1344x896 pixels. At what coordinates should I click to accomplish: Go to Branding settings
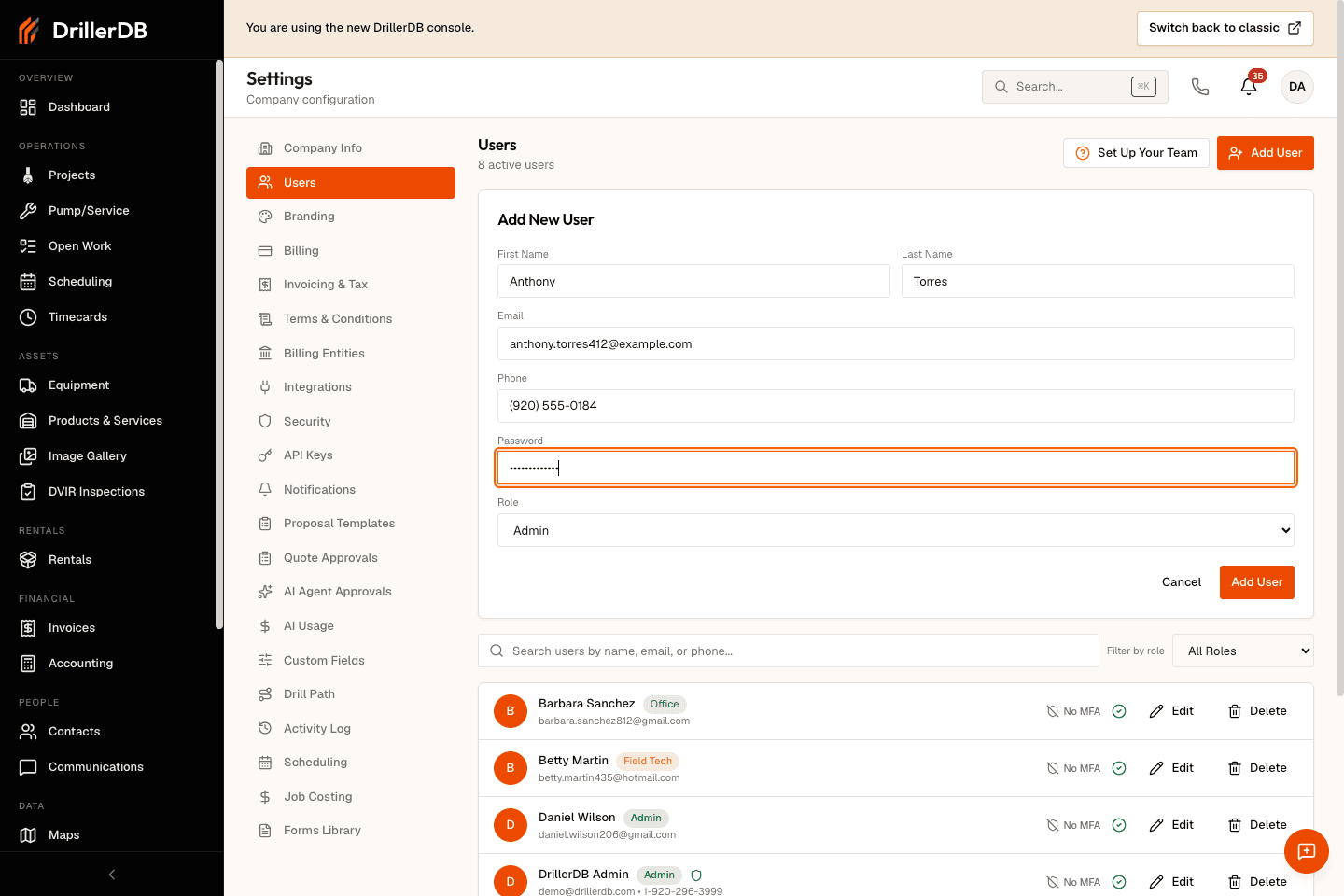[351, 217]
